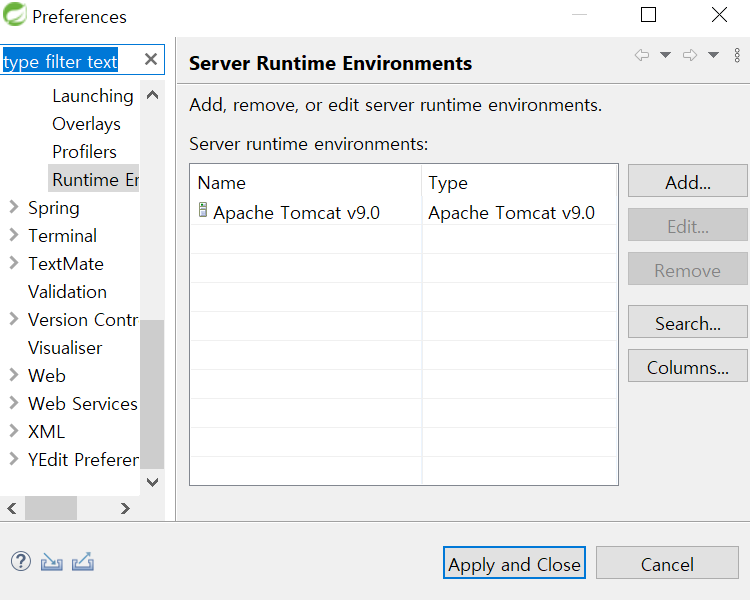The width and height of the screenshot is (750, 600).
Task: Click the tree horizontal scrollbar thumb
Action: click(51, 508)
